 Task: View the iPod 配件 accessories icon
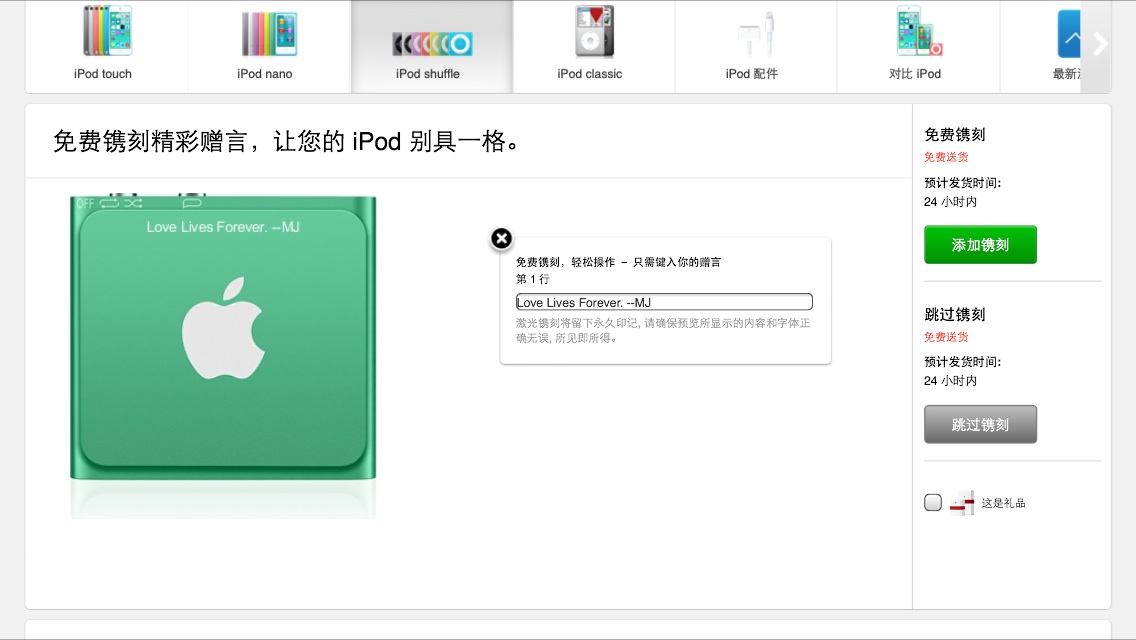[x=756, y=34]
